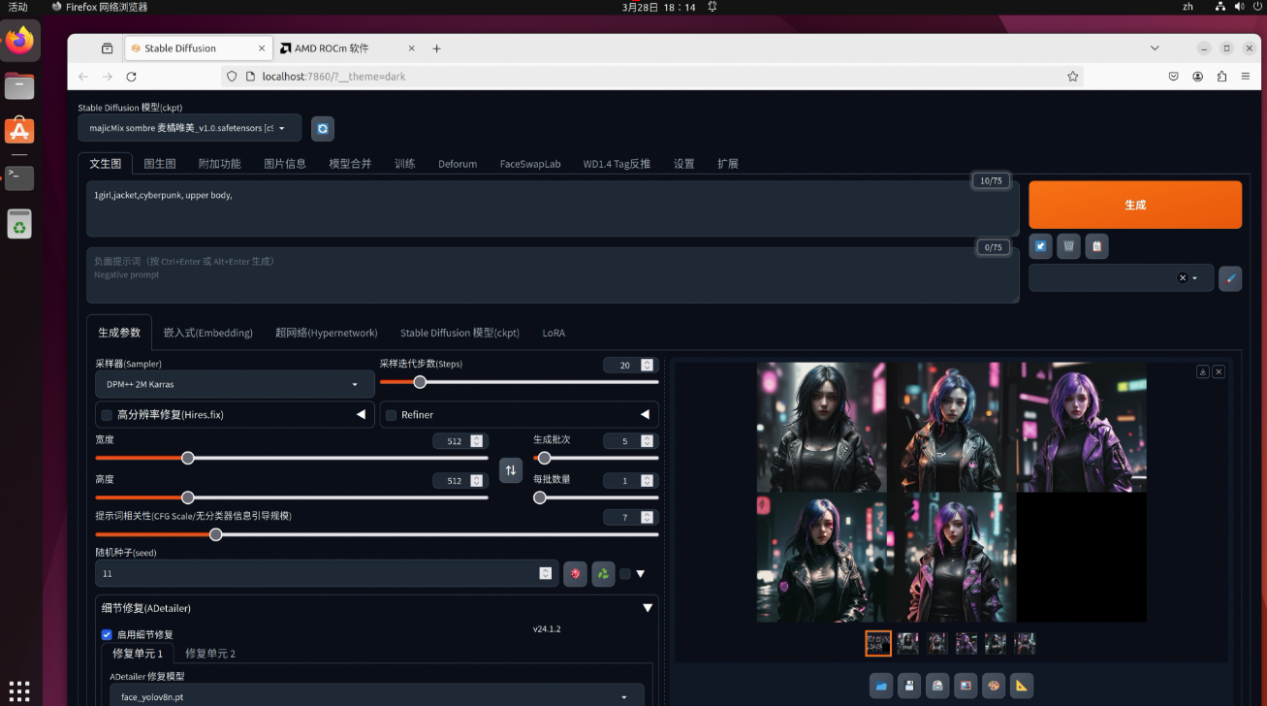Click the CFG Scale slider handle
1267x706 pixels.
[x=215, y=534]
